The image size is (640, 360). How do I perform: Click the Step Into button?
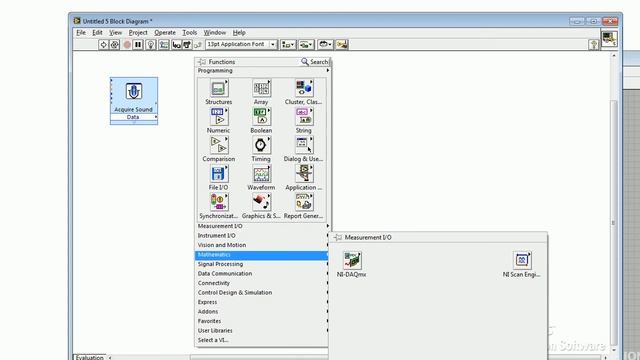click(x=177, y=44)
